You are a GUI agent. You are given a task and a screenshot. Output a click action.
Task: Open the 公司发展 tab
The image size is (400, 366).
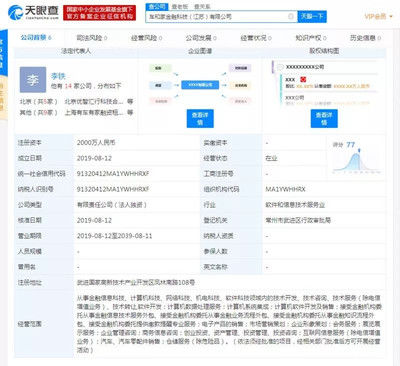coord(201,38)
